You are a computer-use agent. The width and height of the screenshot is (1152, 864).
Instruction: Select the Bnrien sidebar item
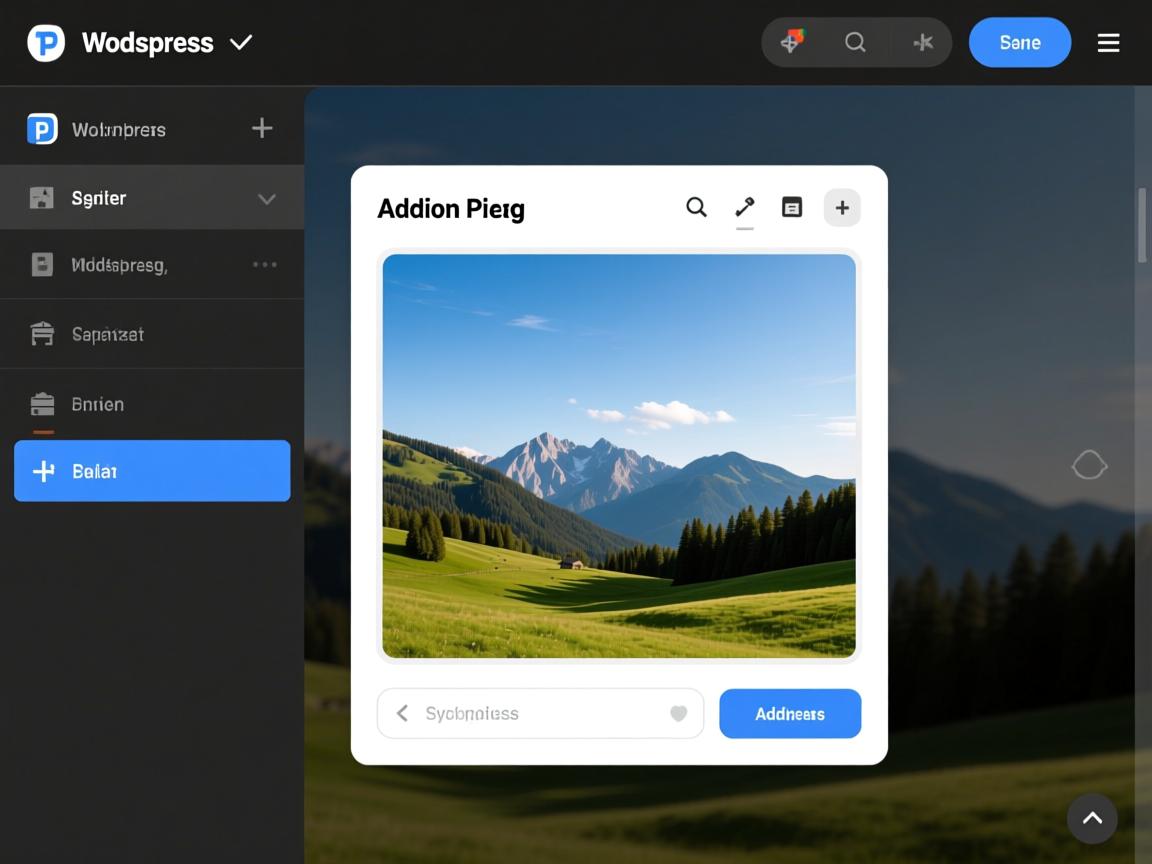click(x=98, y=404)
